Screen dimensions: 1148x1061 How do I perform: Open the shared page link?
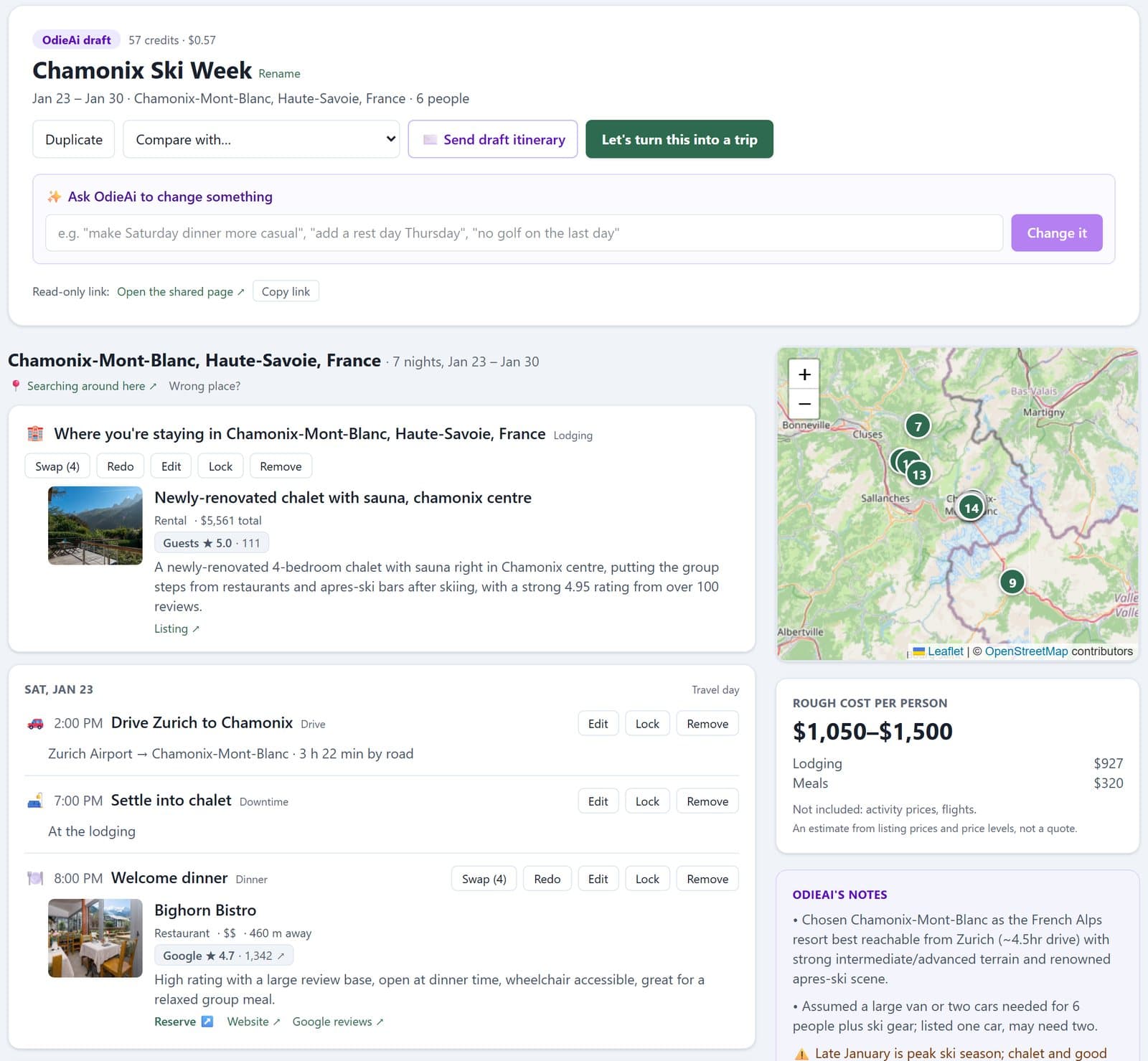(181, 292)
